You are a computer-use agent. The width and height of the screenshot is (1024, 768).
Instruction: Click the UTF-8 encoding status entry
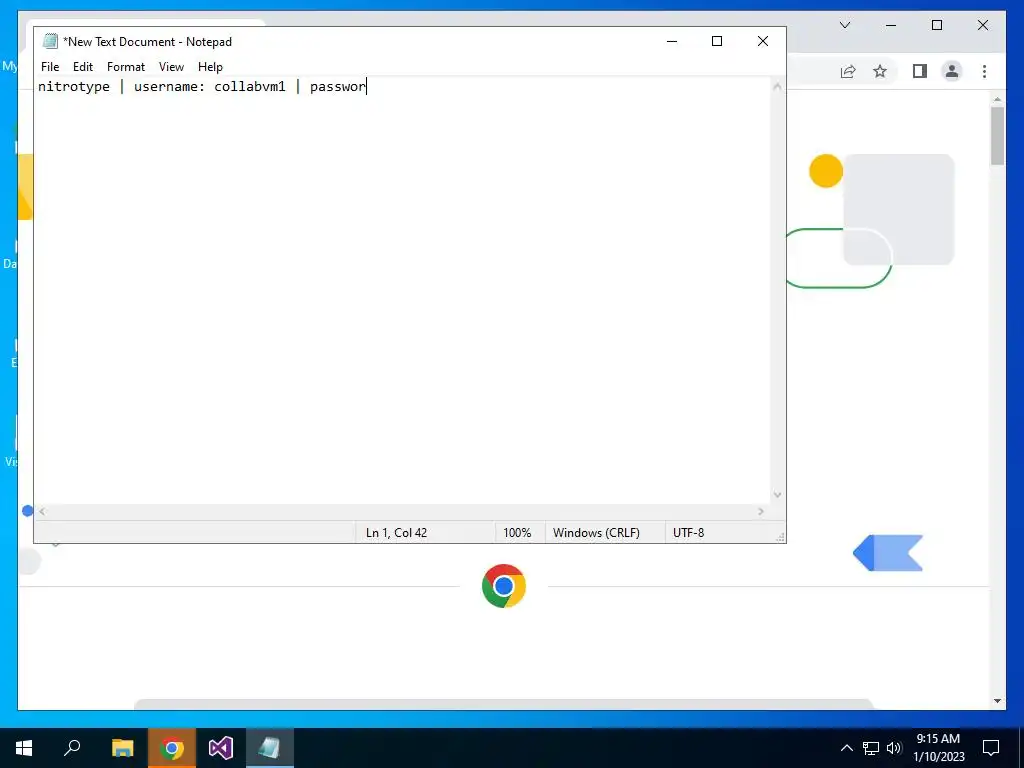pos(688,533)
